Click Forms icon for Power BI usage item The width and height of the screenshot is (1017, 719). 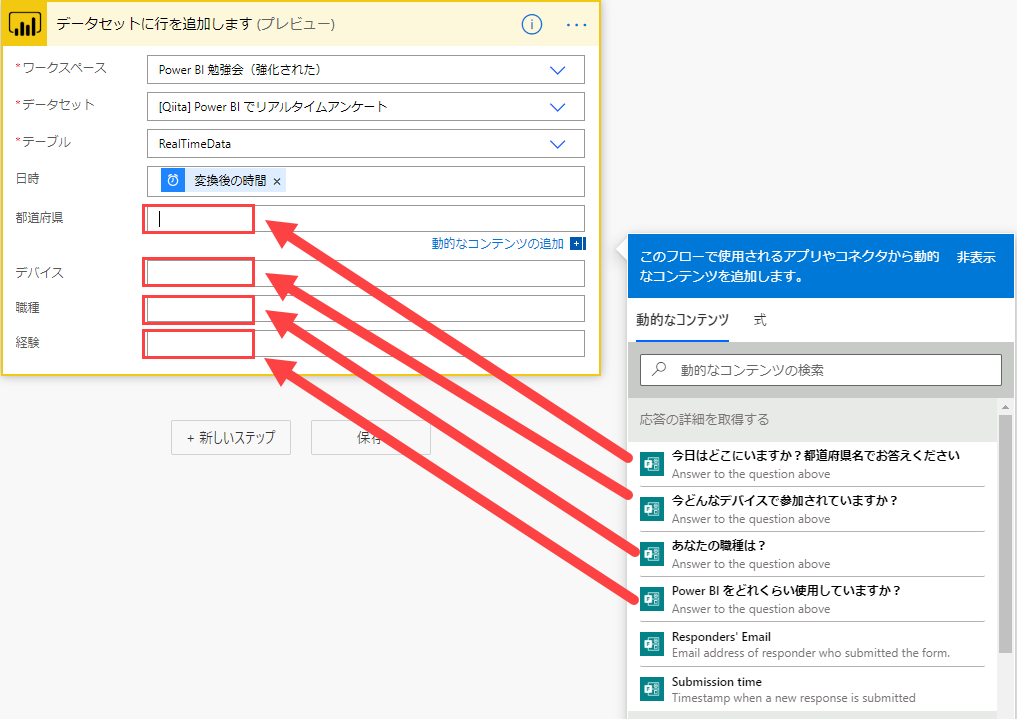coord(652,599)
